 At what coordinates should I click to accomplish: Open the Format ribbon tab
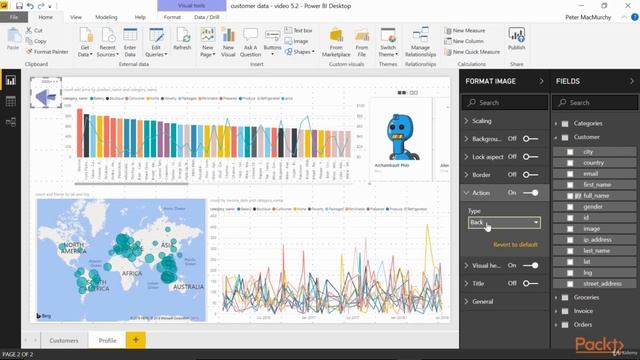[172, 17]
